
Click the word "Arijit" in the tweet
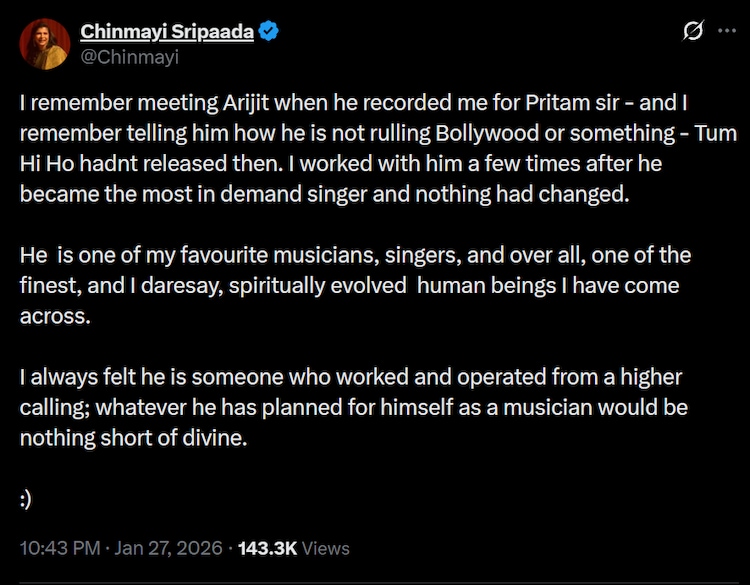click(x=226, y=102)
